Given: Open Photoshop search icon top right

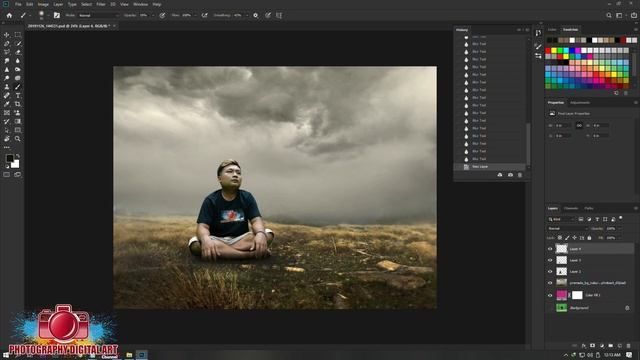Looking at the screenshot, I should 609,16.
